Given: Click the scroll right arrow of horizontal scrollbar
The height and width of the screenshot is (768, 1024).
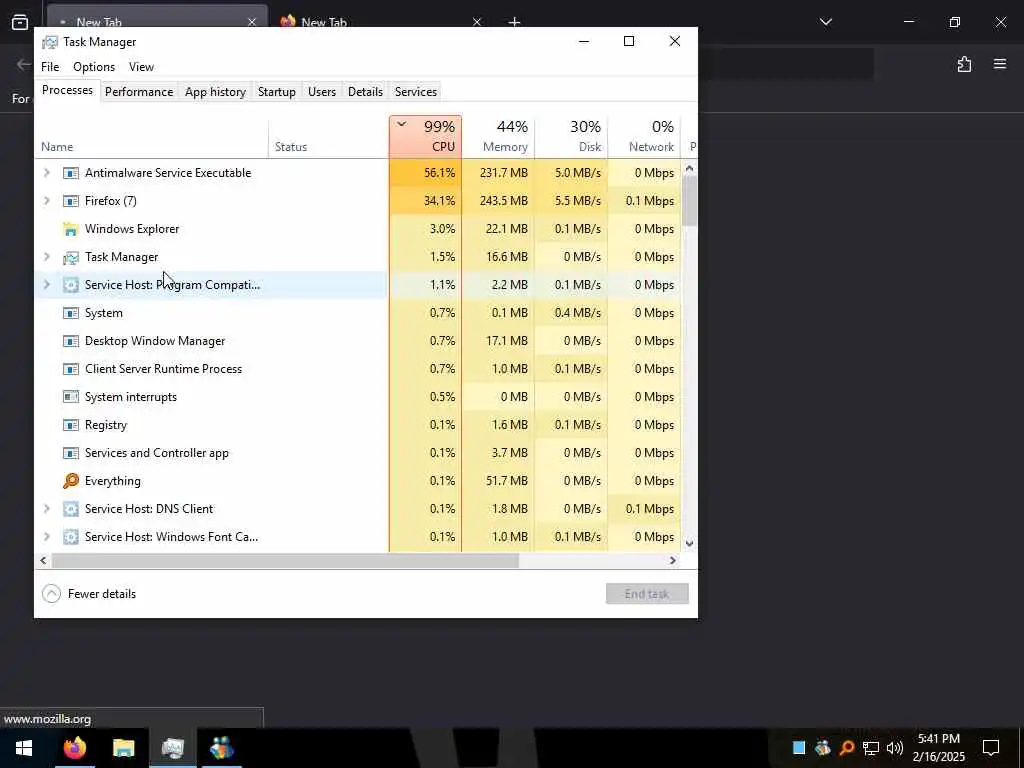Looking at the screenshot, I should point(673,561).
